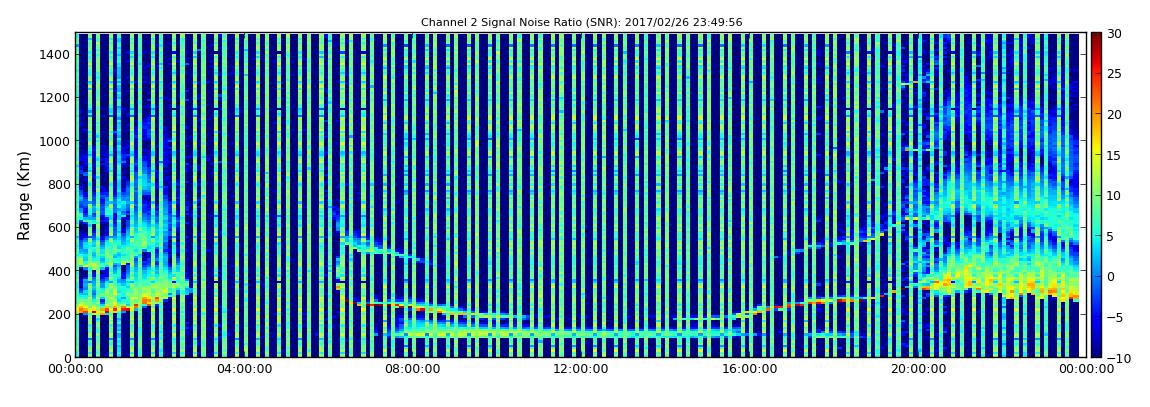Click the colorbar value −5
The image size is (1150, 407).
point(1113,317)
